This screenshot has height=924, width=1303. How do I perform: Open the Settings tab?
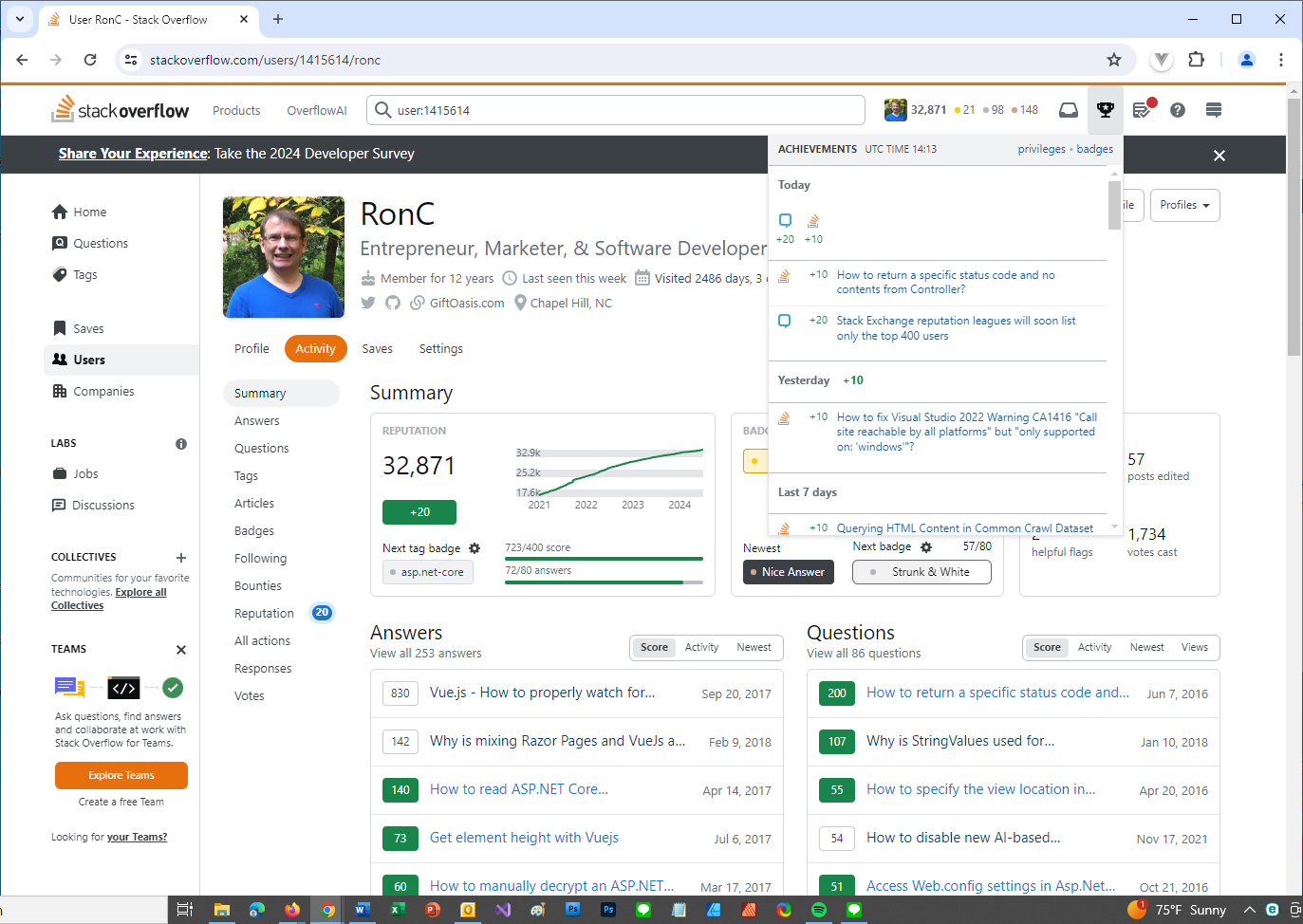pos(441,349)
